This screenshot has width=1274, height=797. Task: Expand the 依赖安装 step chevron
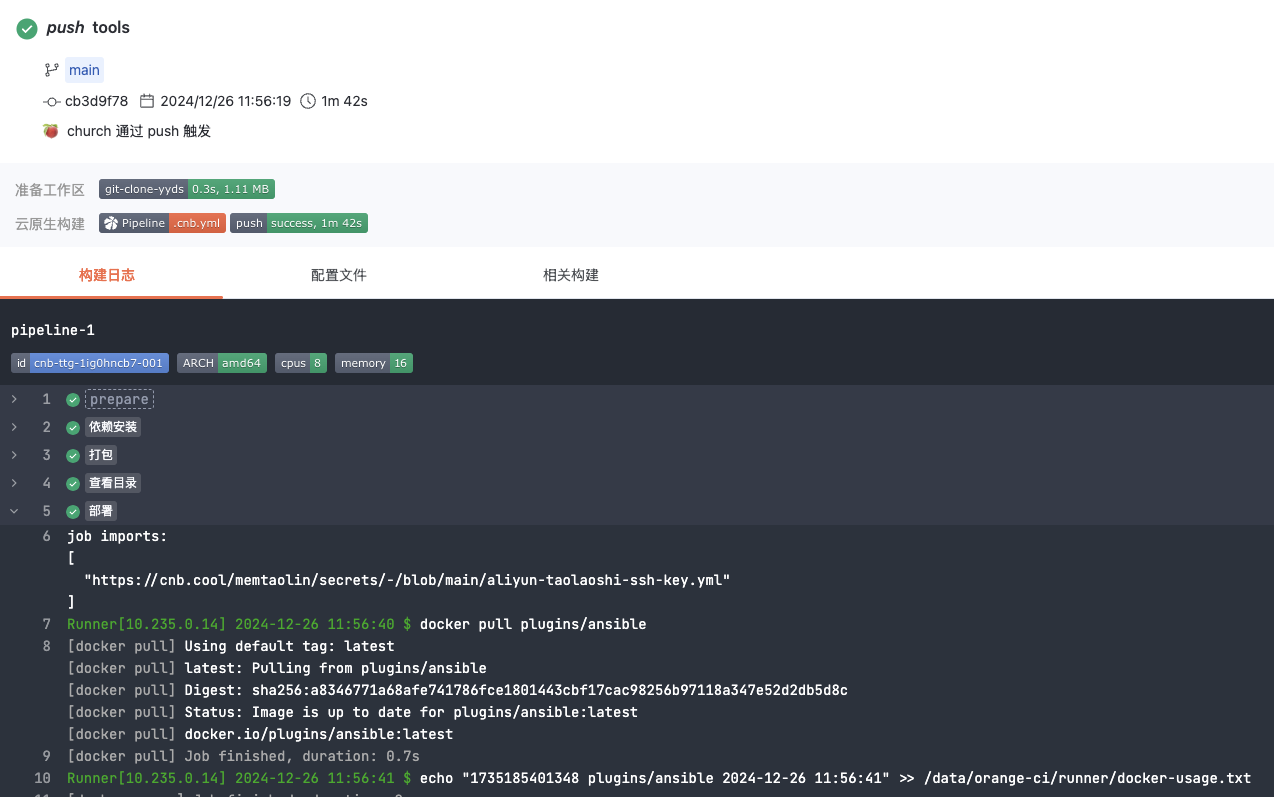click(x=14, y=428)
